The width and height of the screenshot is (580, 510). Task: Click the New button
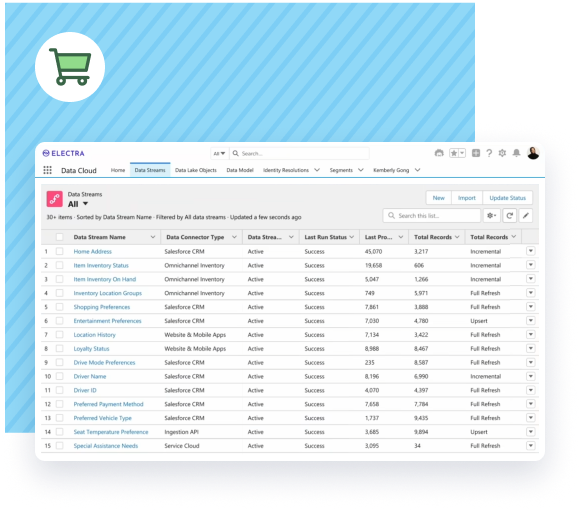click(439, 198)
